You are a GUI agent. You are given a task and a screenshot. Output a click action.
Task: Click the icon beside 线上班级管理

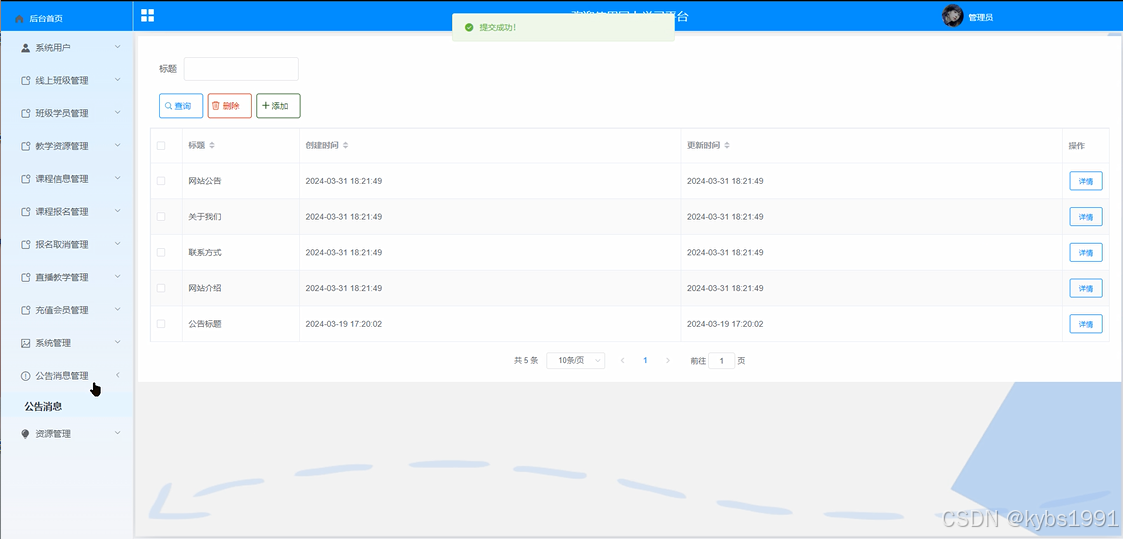26,81
